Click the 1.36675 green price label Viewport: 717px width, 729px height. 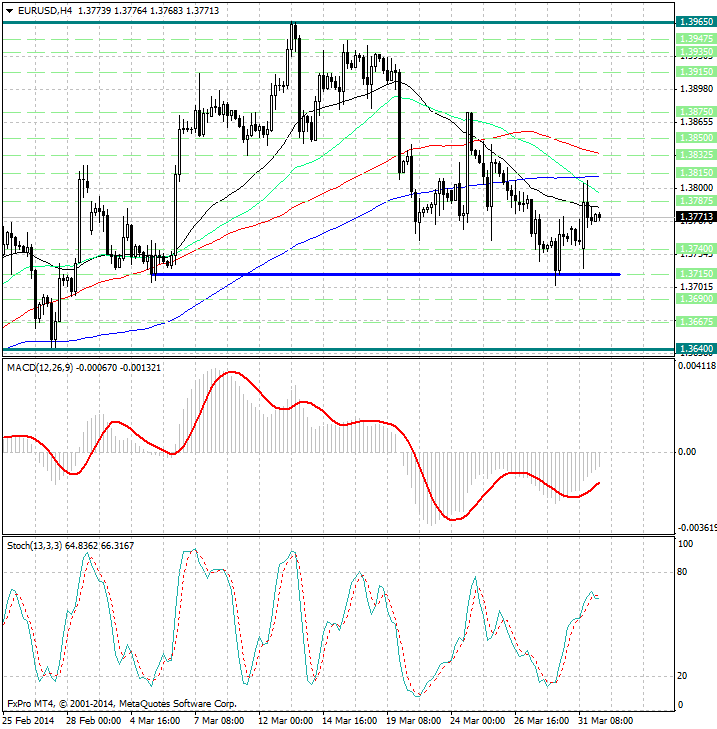[696, 321]
